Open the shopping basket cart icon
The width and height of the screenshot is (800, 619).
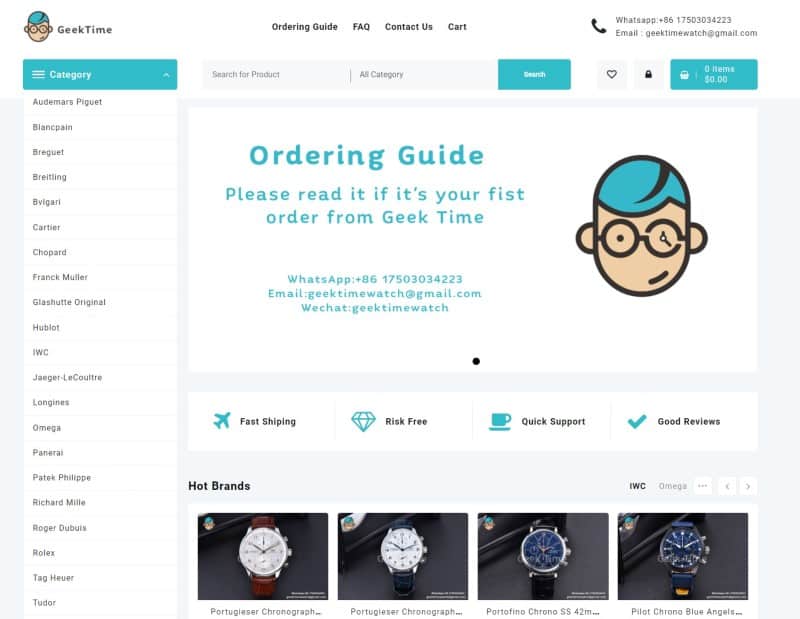click(x=684, y=75)
